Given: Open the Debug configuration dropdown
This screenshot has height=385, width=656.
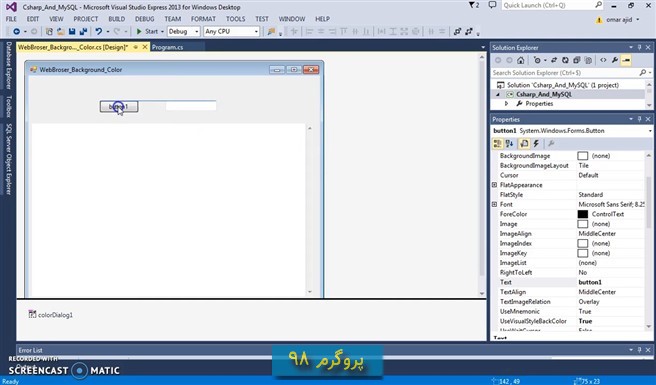Looking at the screenshot, I should [x=184, y=31].
